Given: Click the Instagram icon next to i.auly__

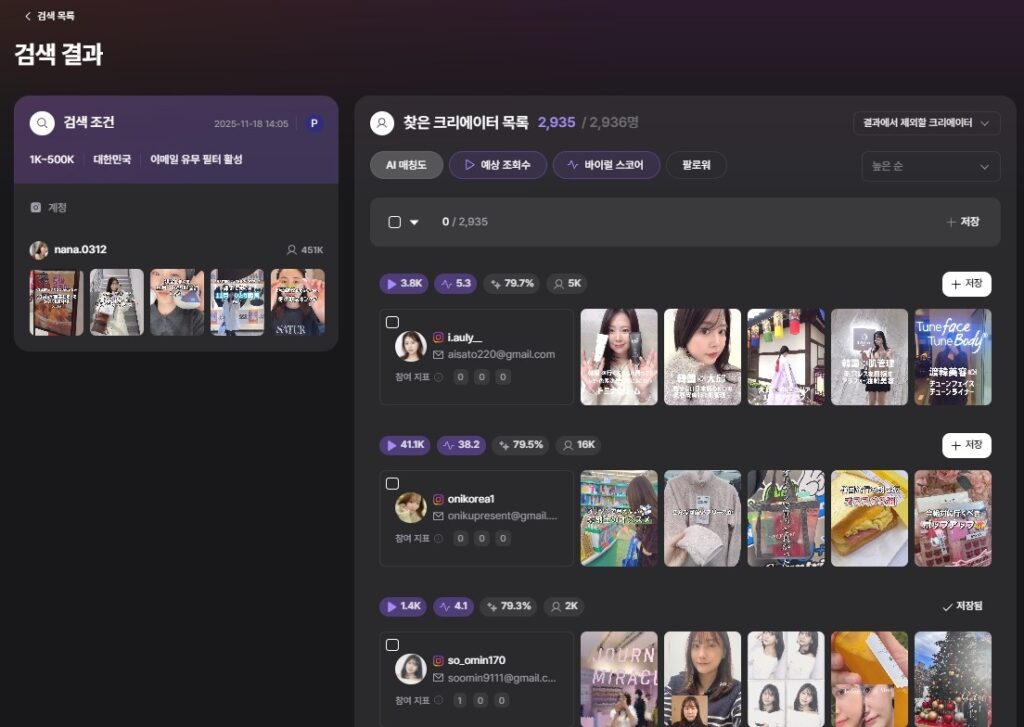Looking at the screenshot, I should 438,338.
